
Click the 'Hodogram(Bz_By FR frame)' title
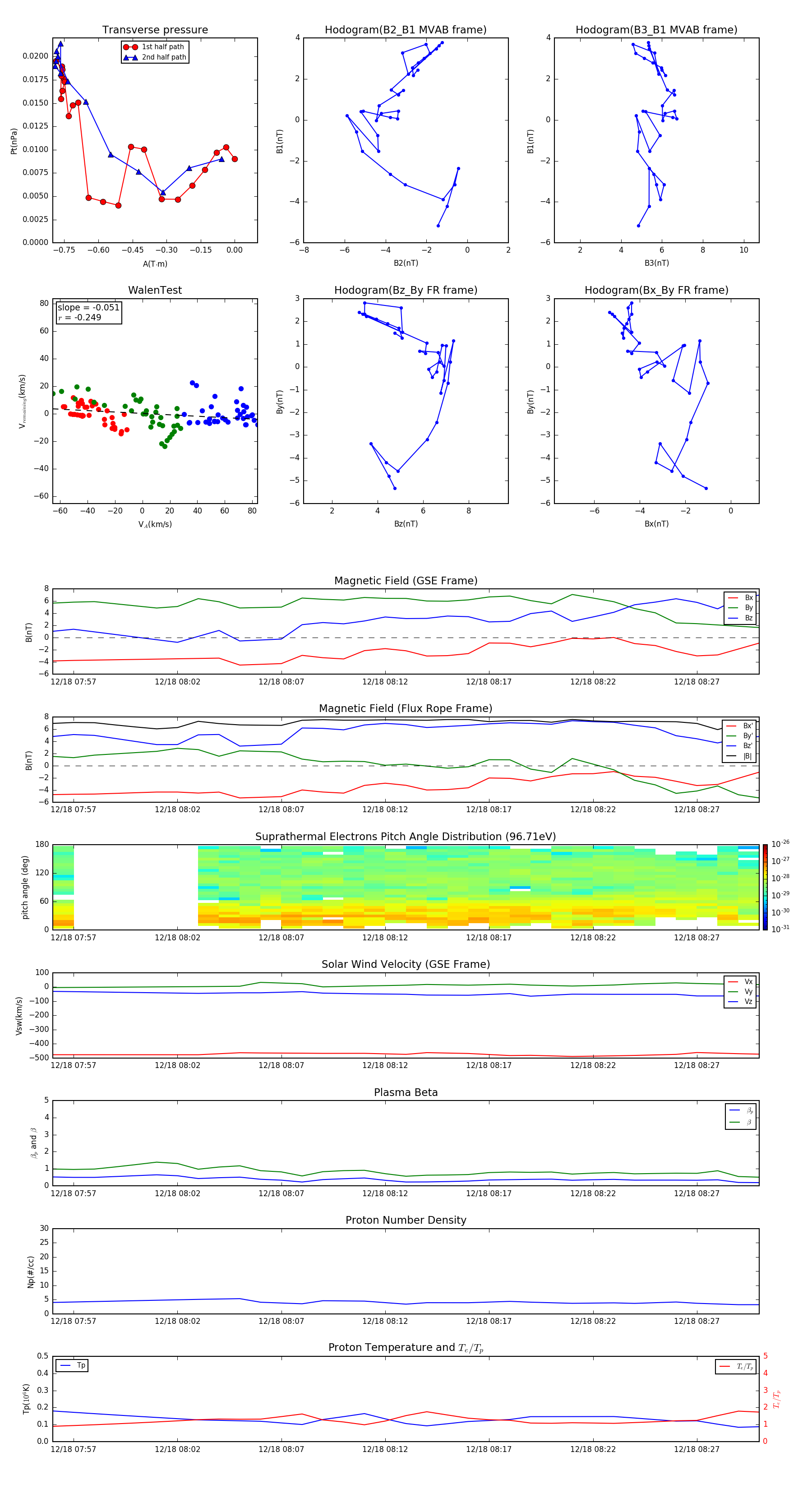(406, 290)
